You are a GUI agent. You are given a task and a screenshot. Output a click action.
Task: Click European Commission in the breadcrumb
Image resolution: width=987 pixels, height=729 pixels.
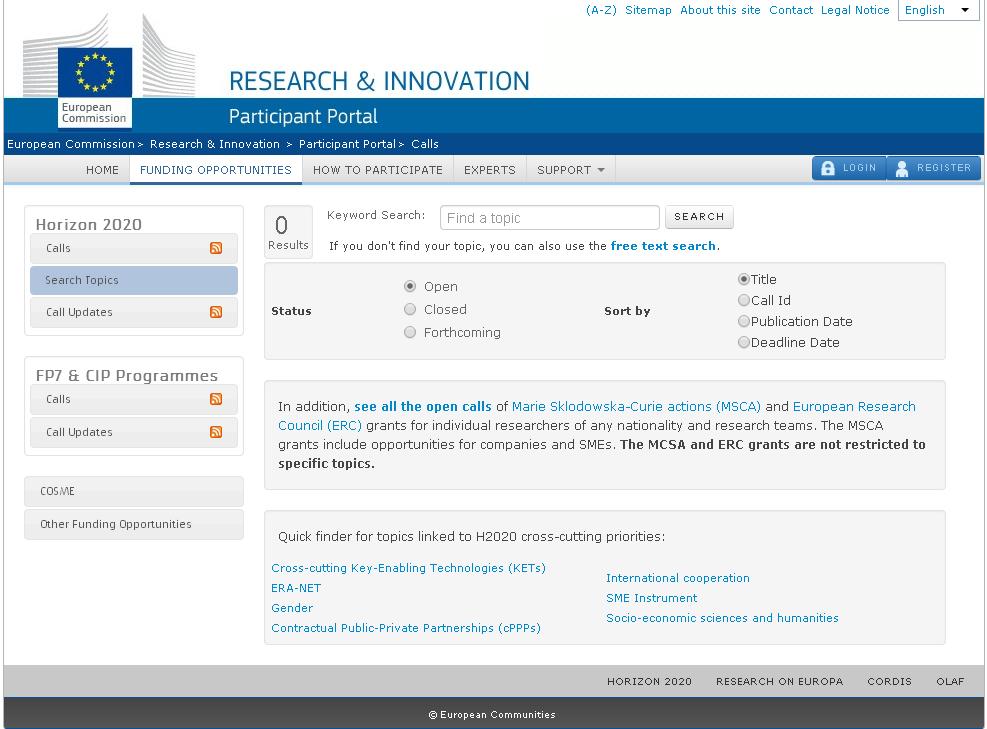click(x=70, y=144)
